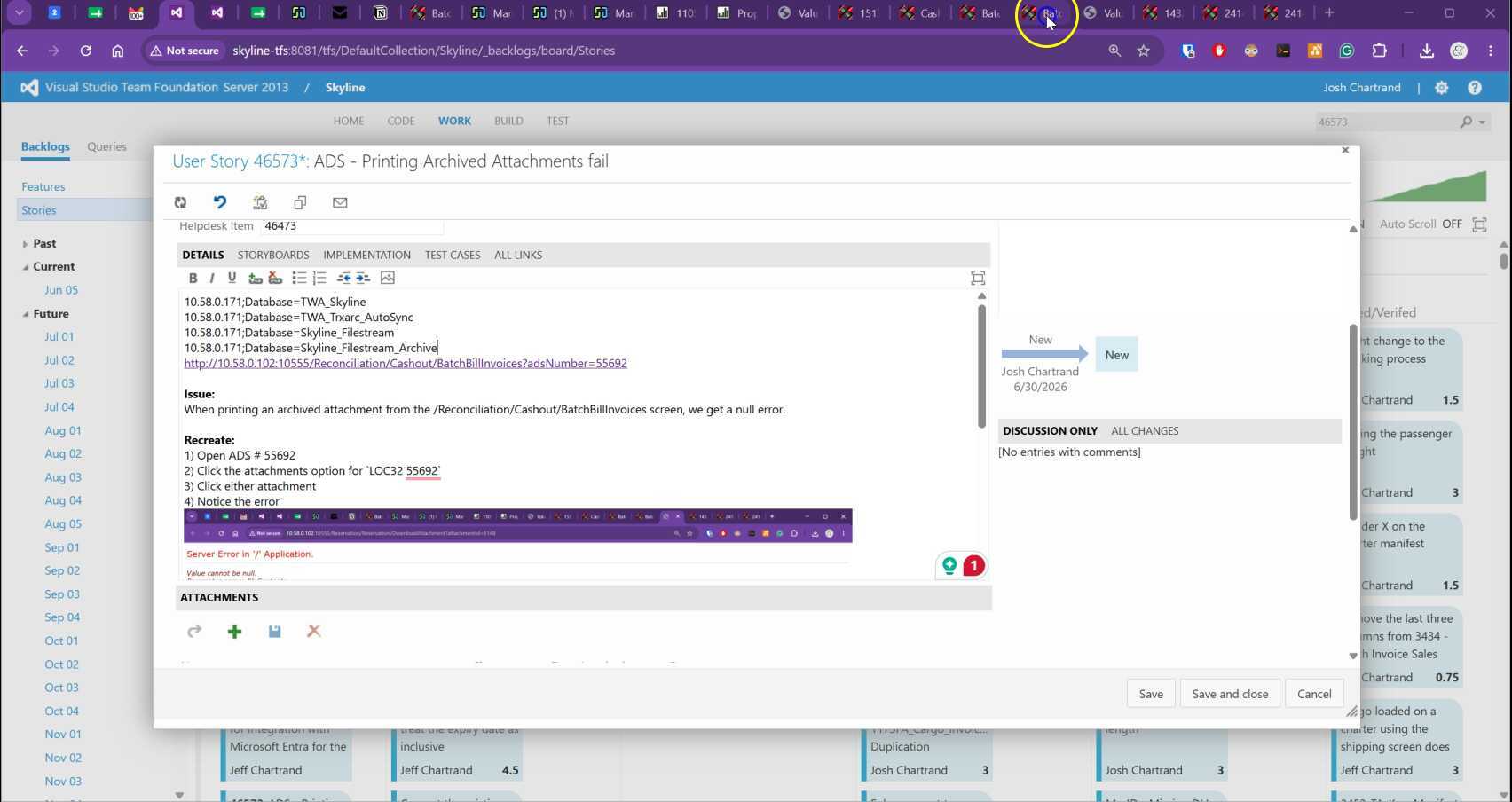Screen dimensions: 1512x802
Task: Switch to the IMPLEMENTATION tab
Action: 366,256
